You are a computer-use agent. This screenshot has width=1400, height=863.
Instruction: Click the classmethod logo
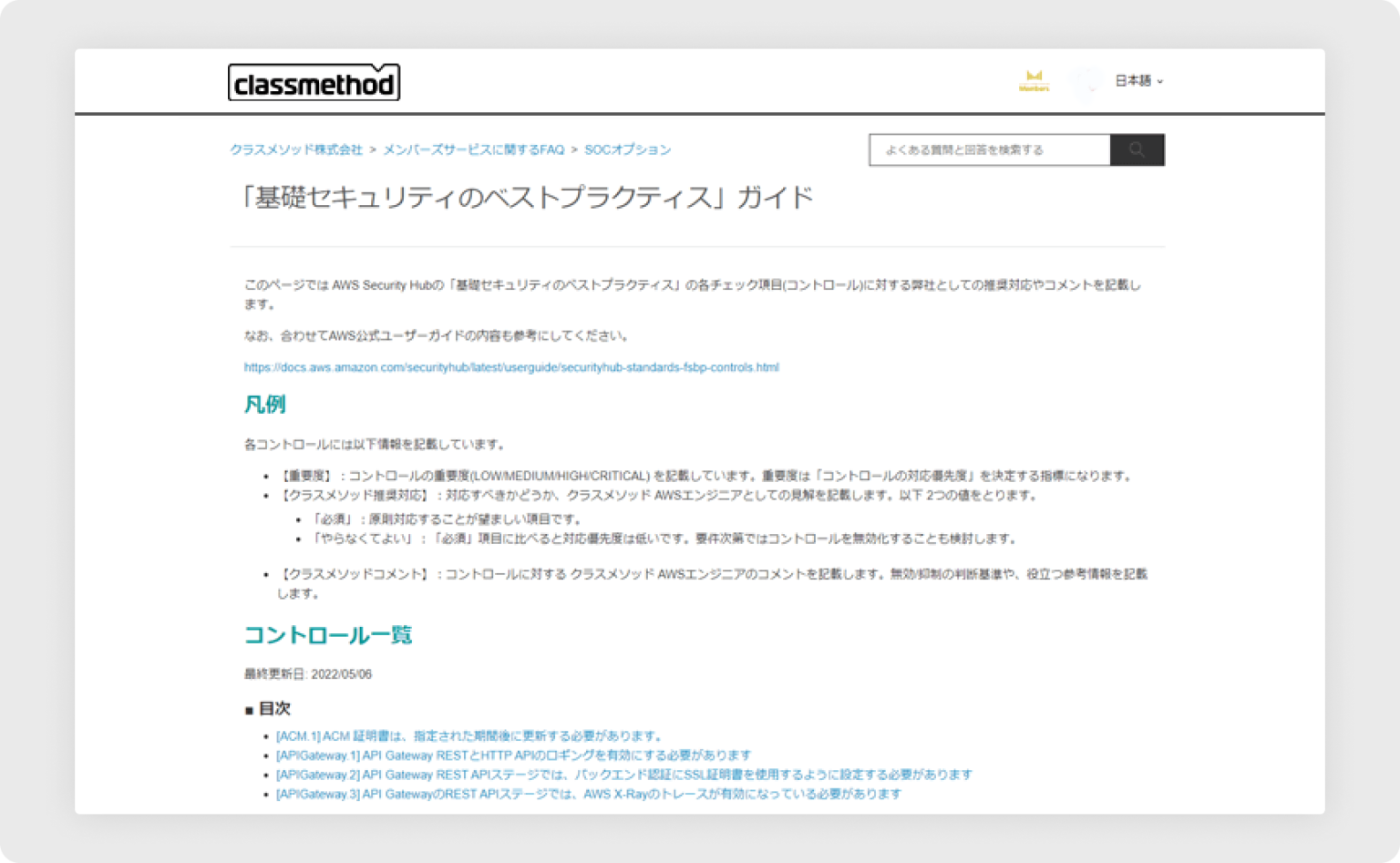pos(314,83)
